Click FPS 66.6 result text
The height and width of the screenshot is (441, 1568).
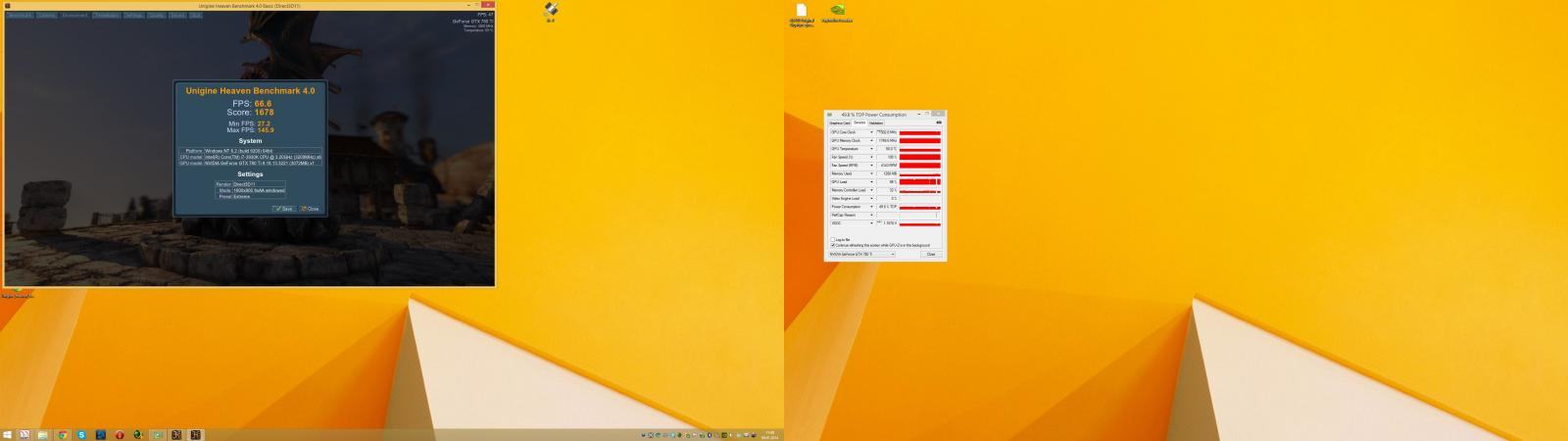(x=251, y=103)
